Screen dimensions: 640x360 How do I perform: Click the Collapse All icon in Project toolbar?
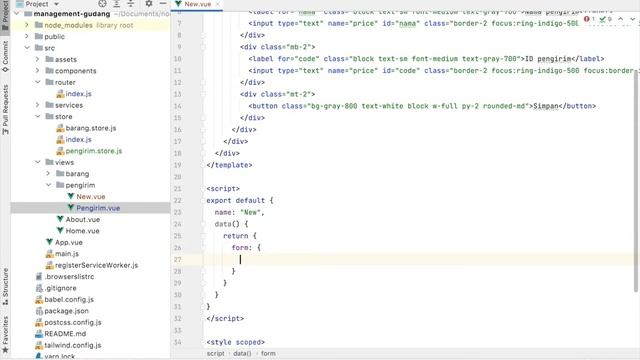pyautogui.click(x=131, y=4)
